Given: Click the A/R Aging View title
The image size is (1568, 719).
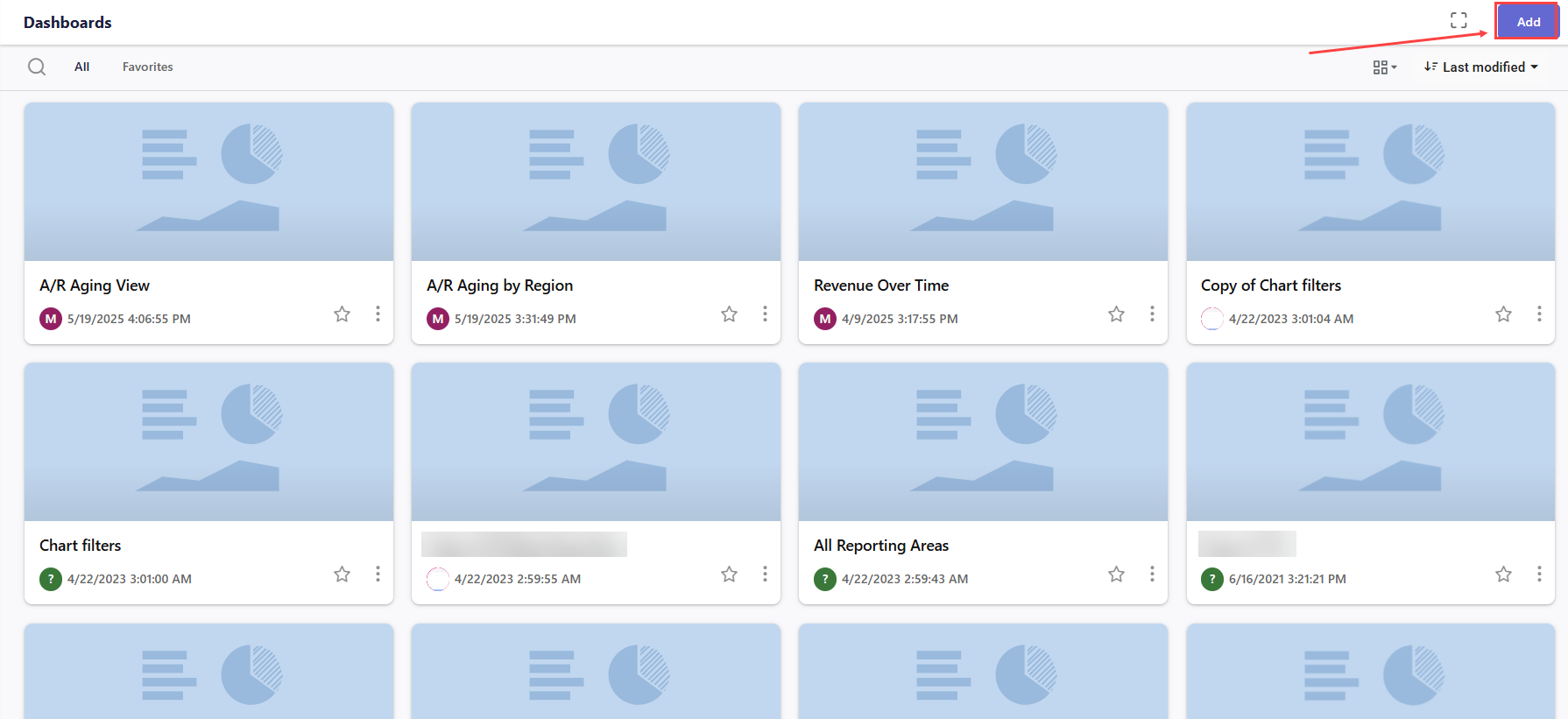Looking at the screenshot, I should [x=95, y=285].
